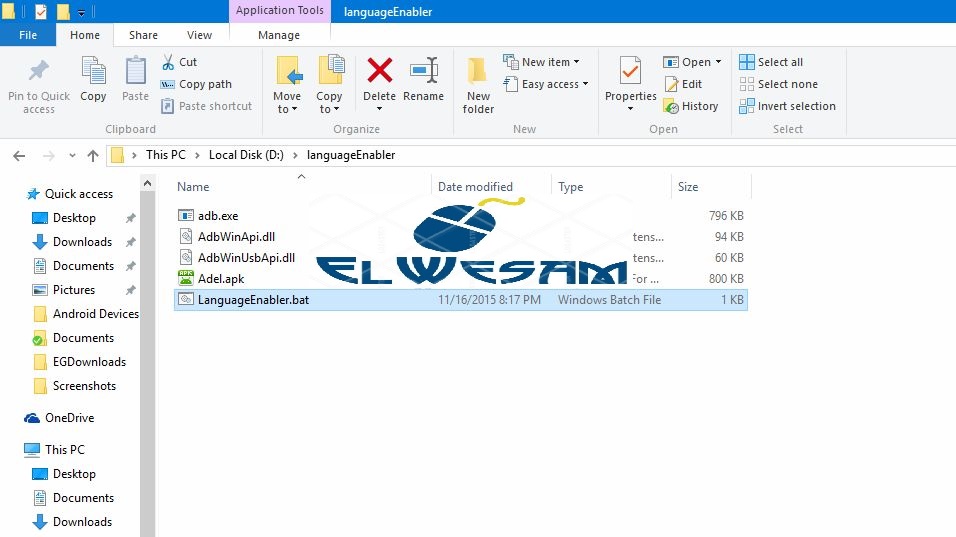This screenshot has width=956, height=537.
Task: Click This PC in address bar
Action: (x=165, y=155)
